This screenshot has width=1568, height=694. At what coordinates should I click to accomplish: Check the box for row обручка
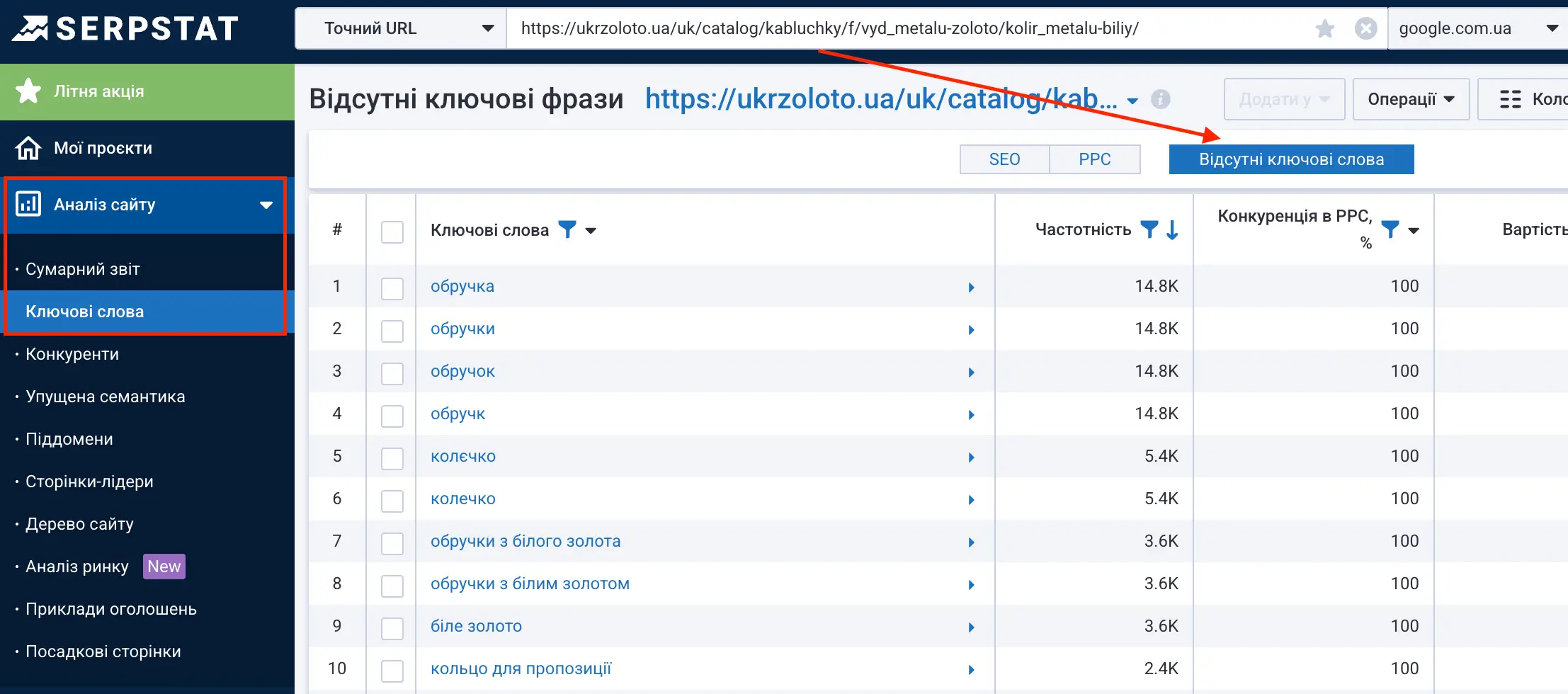point(392,288)
